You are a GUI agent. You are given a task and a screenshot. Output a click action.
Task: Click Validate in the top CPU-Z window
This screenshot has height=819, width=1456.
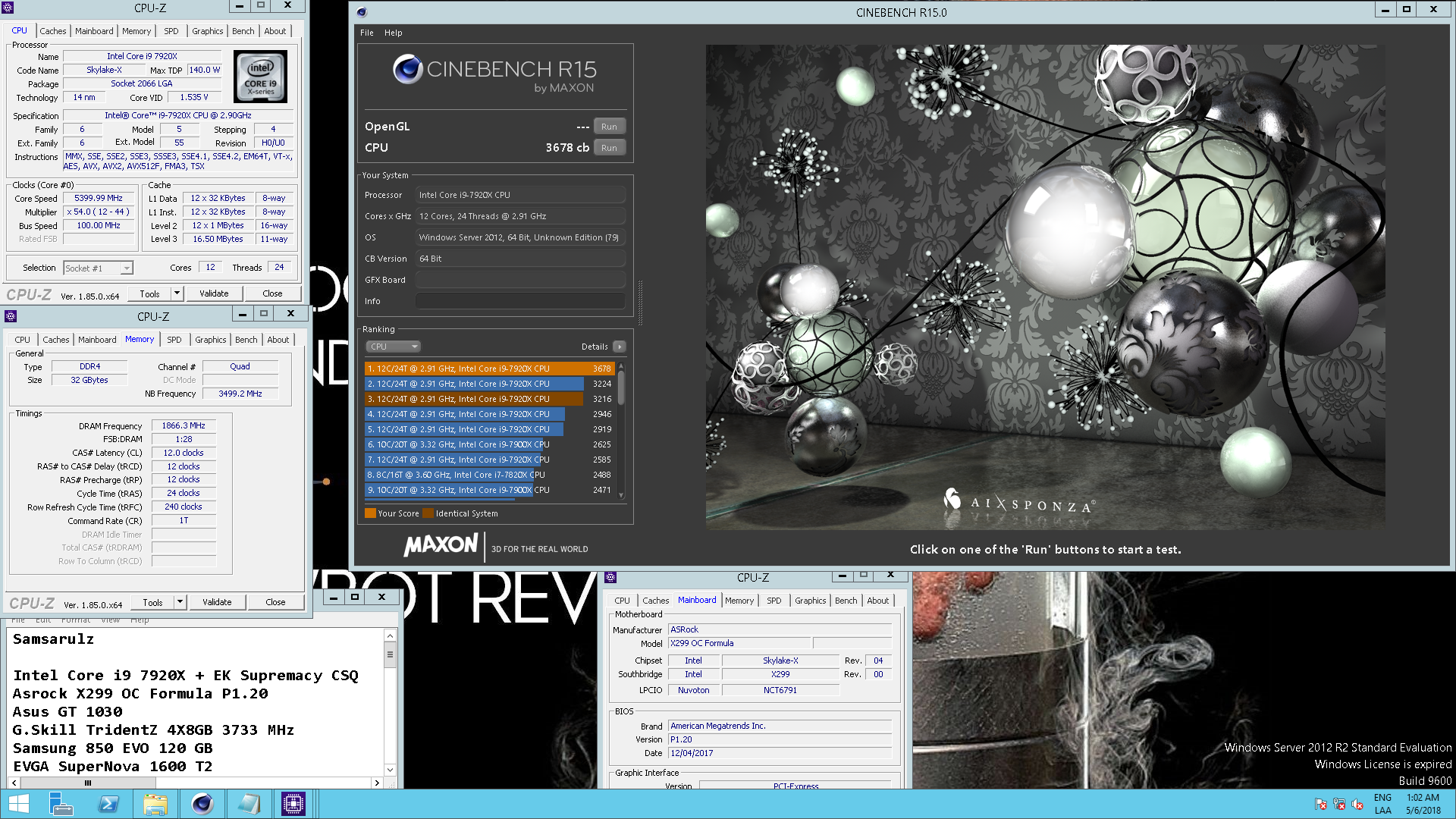click(x=214, y=293)
